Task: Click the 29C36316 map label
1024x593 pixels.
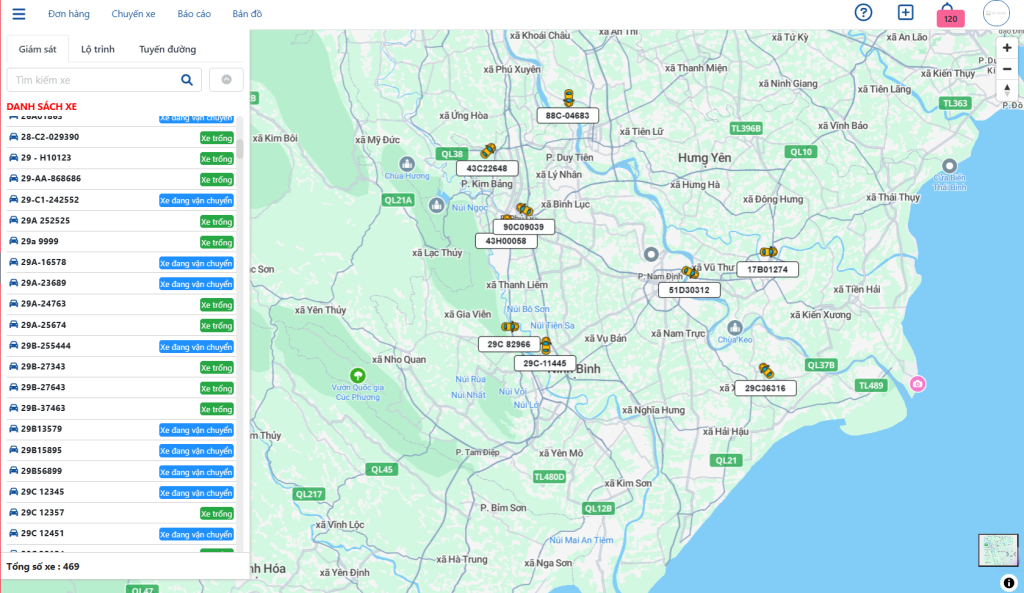Action: coord(765,388)
